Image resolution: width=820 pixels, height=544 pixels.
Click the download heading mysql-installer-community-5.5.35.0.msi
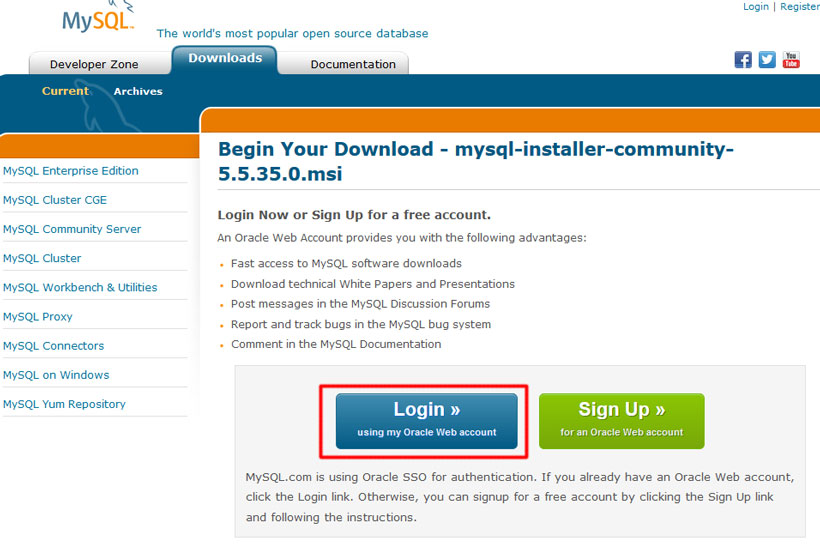(476, 161)
